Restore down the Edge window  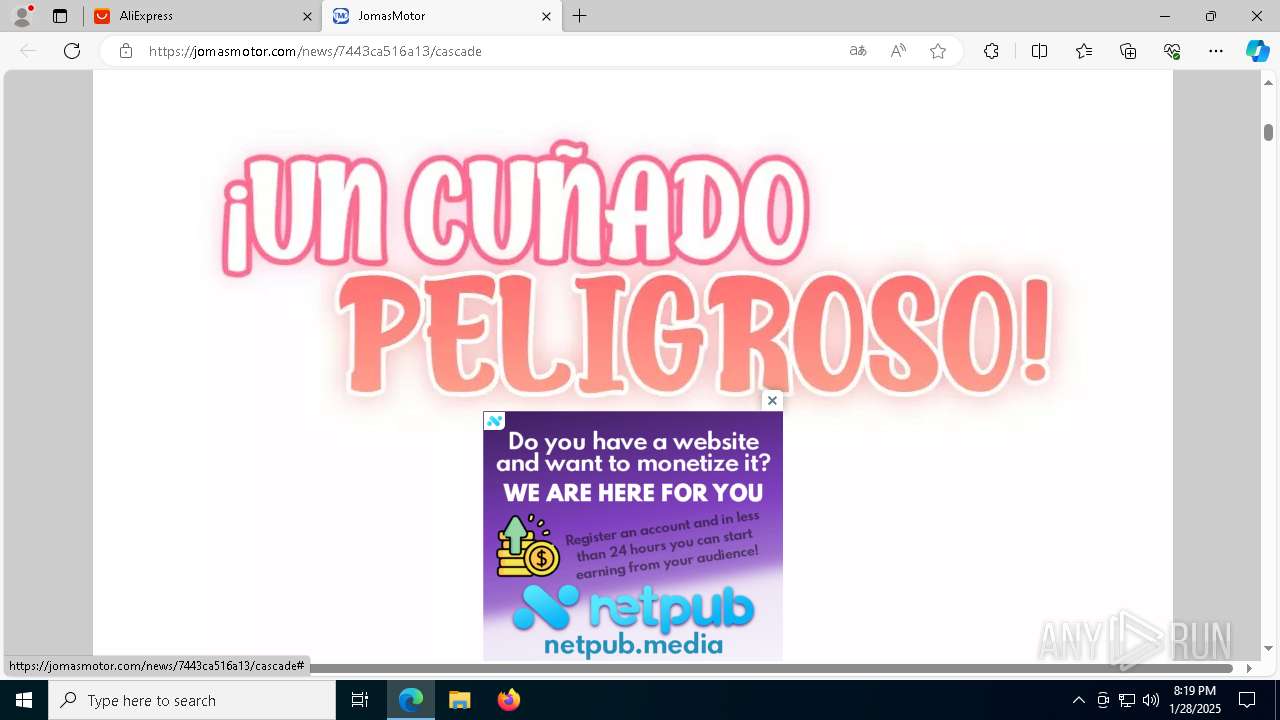pos(1211,16)
